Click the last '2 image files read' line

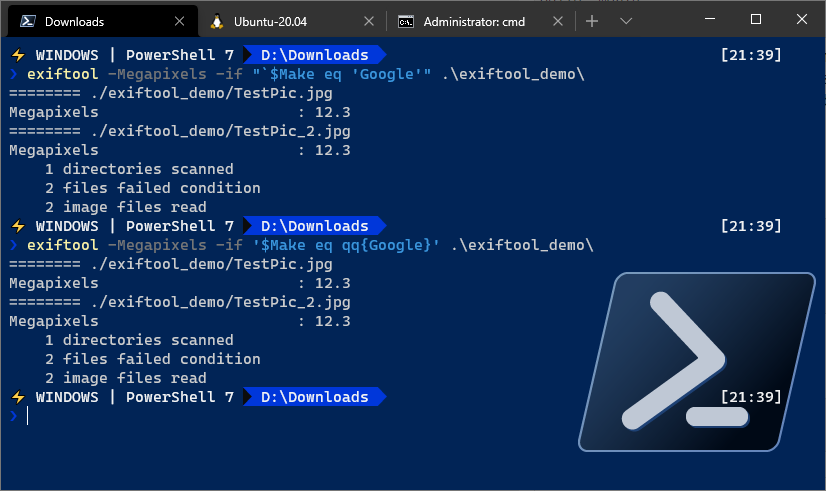coord(125,378)
